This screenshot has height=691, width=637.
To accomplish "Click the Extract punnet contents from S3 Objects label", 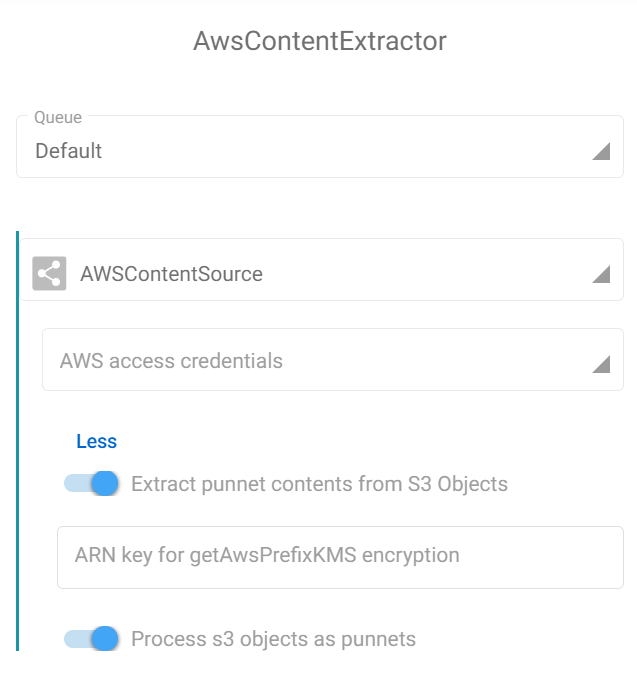I will coord(320,484).
